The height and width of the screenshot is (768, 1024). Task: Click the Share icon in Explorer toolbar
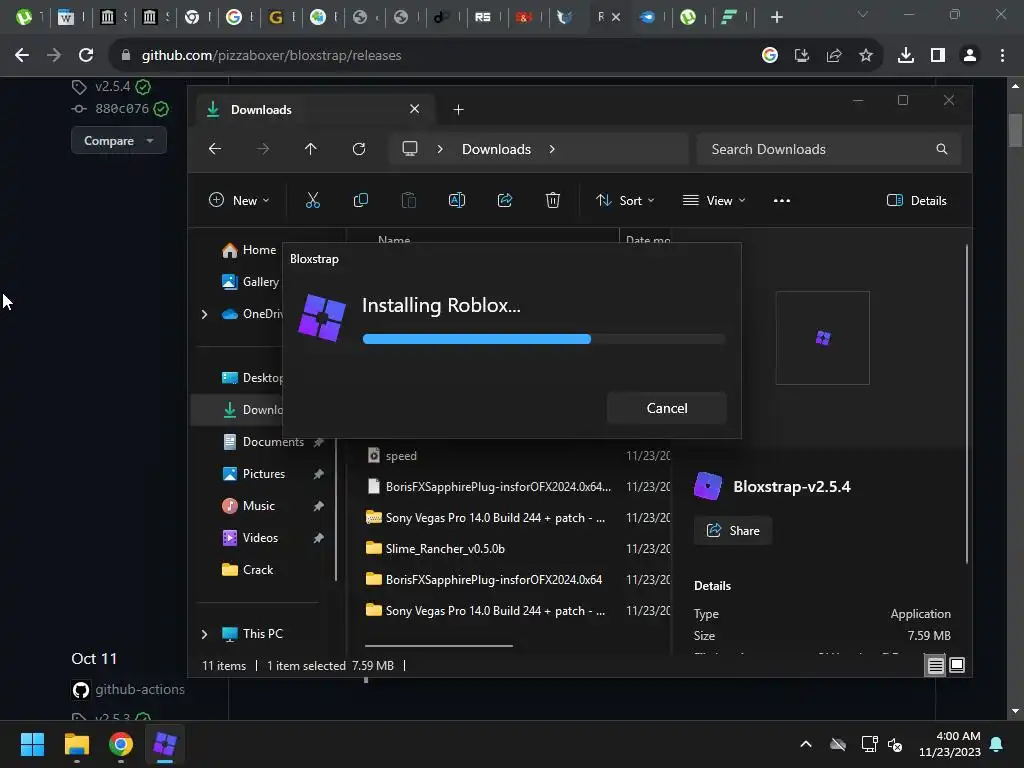coord(505,200)
